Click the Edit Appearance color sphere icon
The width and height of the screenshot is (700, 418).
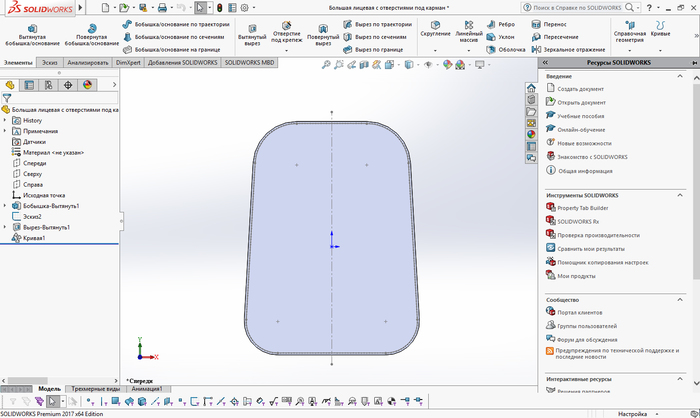click(x=447, y=65)
